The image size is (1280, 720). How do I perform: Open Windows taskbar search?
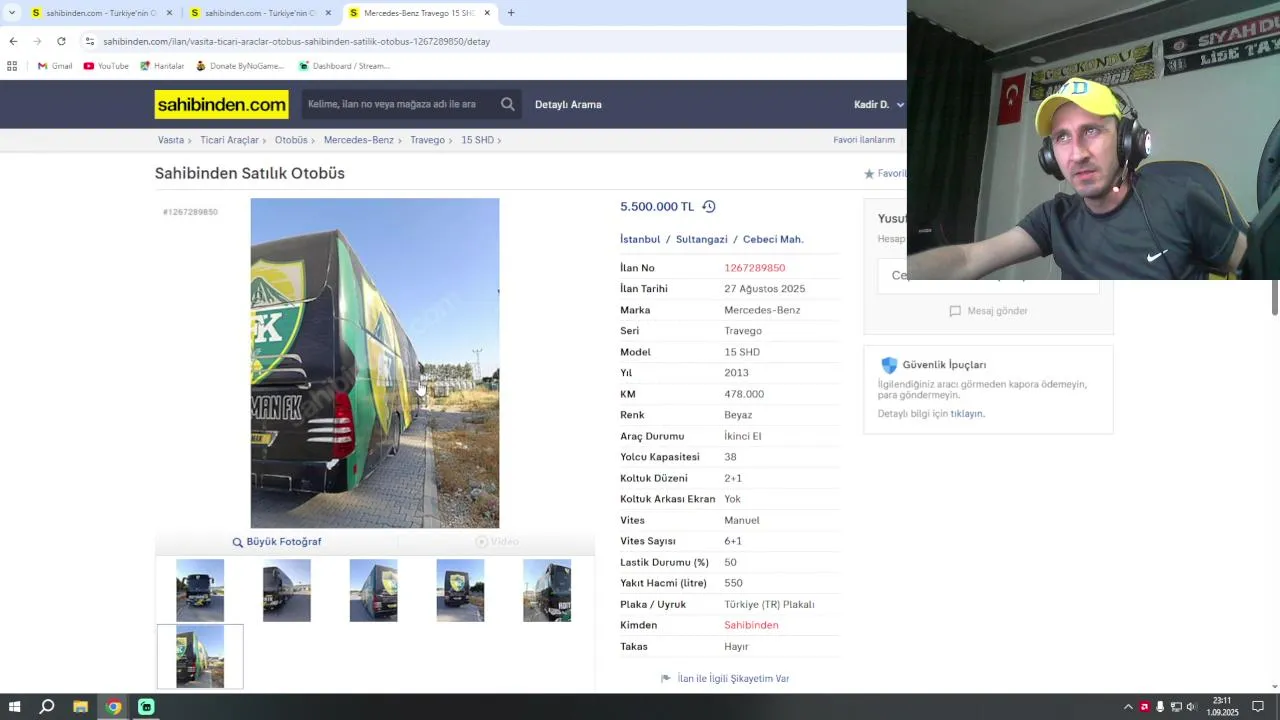tap(46, 707)
